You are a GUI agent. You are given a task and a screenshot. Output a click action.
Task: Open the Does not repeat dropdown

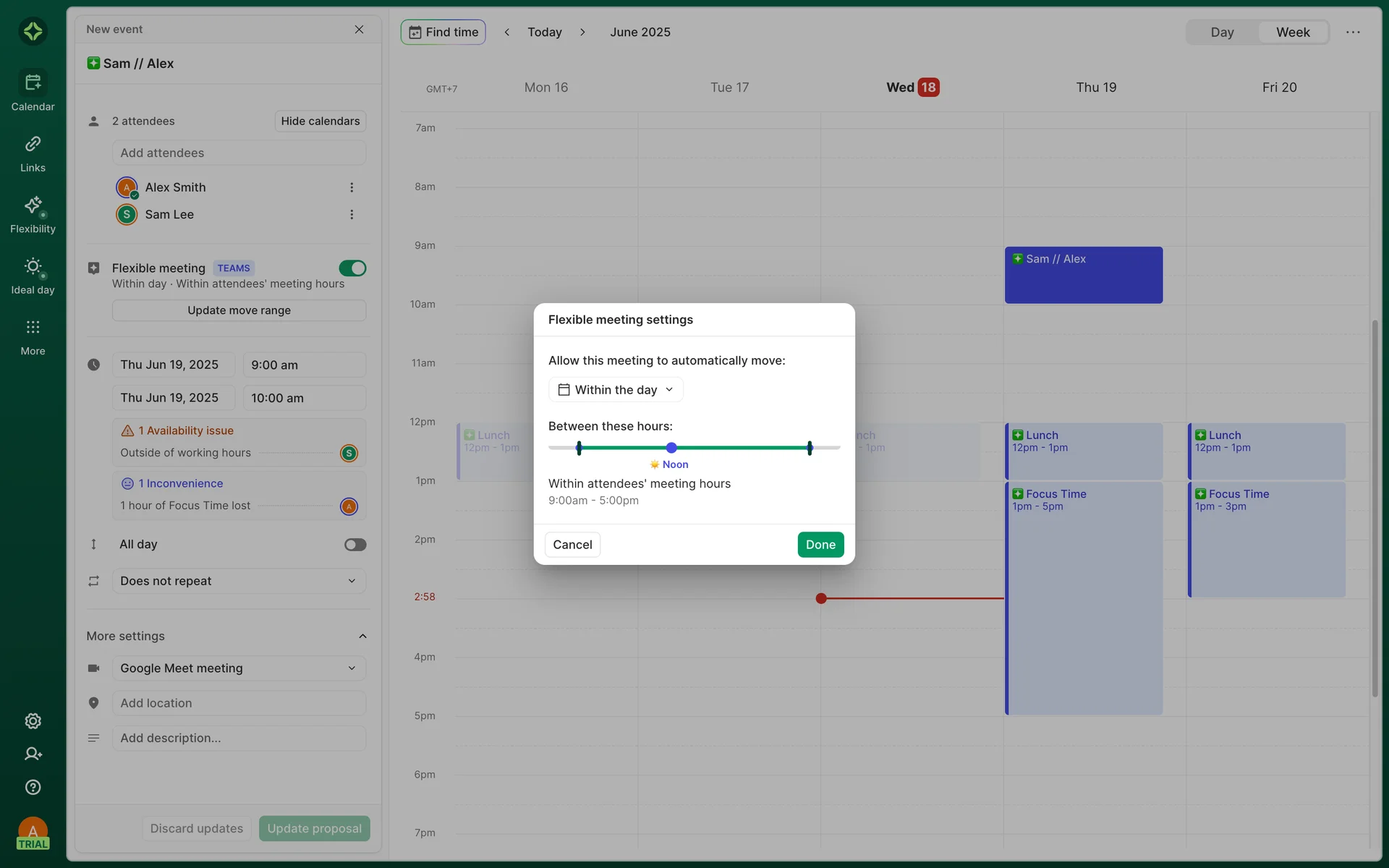tap(239, 581)
